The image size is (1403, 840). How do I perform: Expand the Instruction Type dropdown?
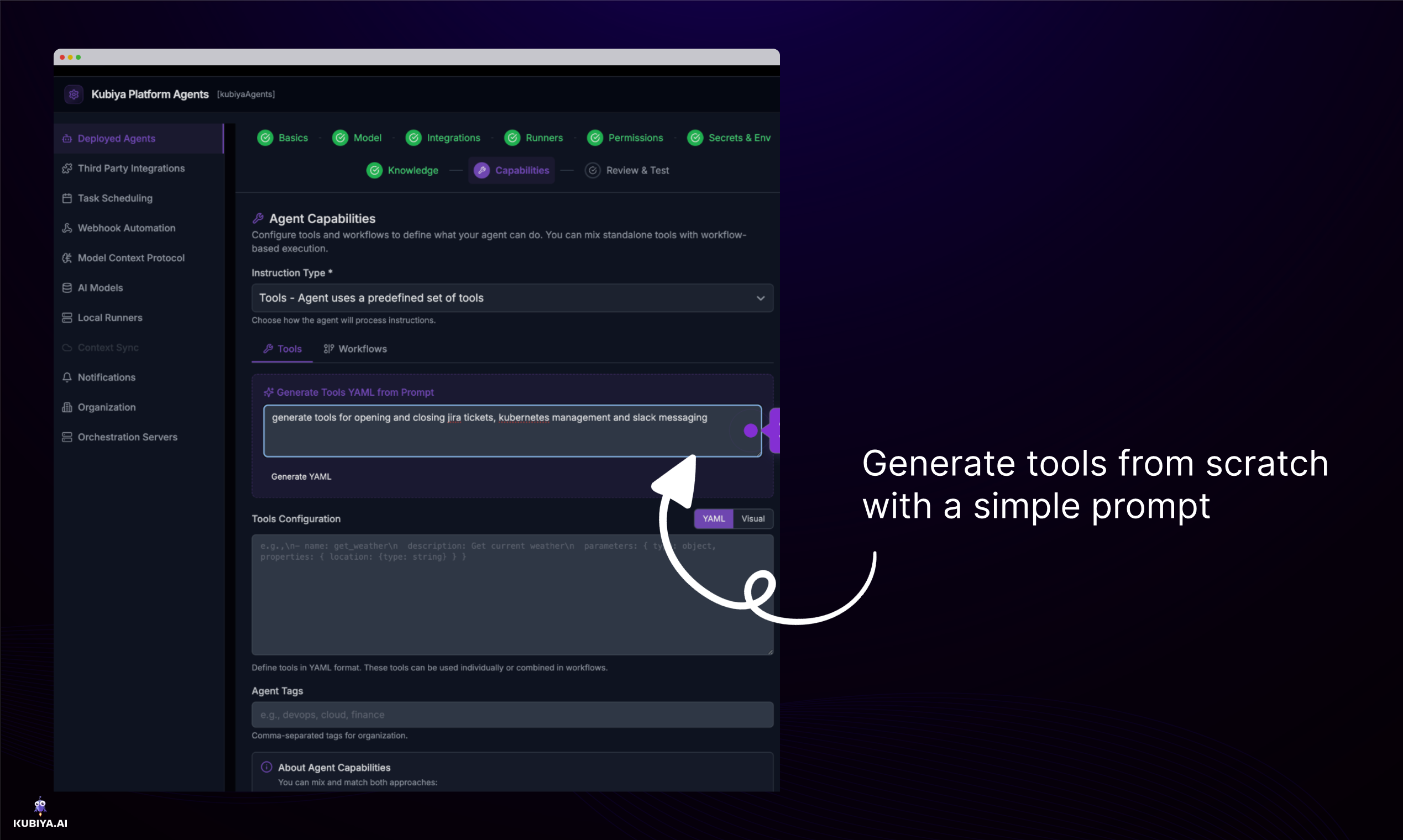[511, 298]
